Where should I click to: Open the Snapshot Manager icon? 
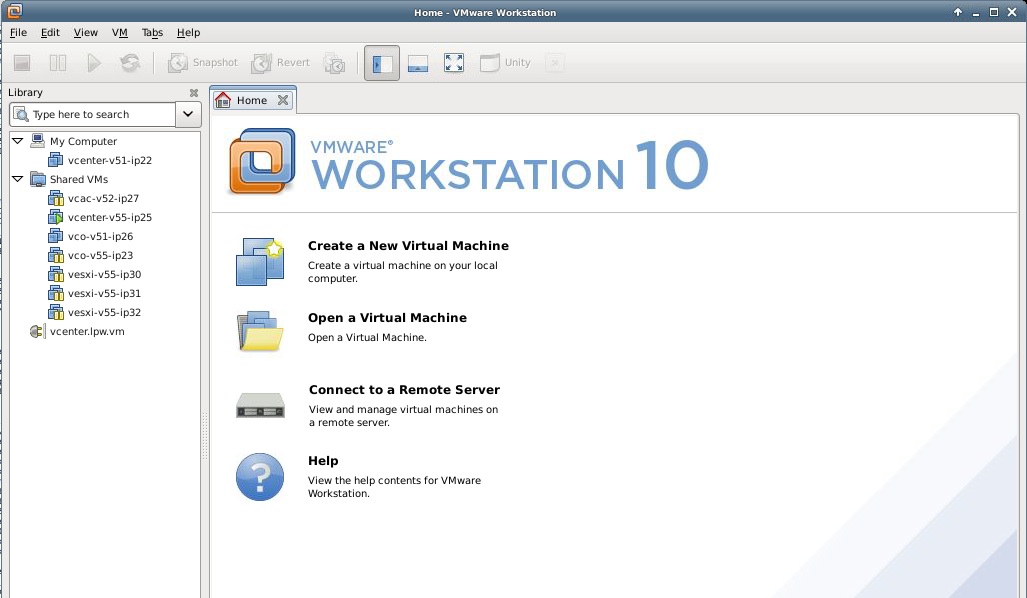[334, 64]
